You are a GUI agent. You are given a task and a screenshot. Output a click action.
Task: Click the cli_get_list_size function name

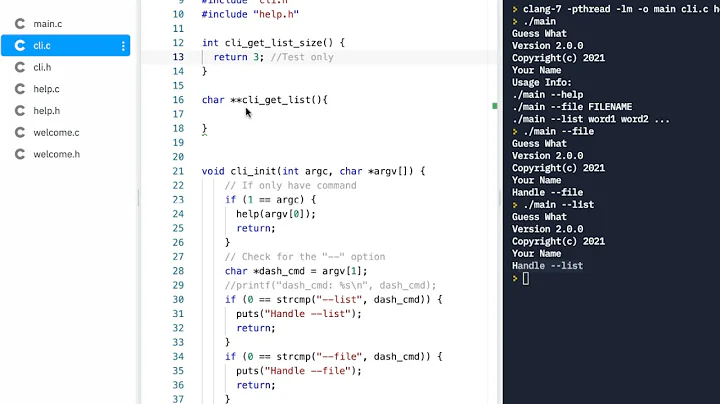tap(273, 43)
